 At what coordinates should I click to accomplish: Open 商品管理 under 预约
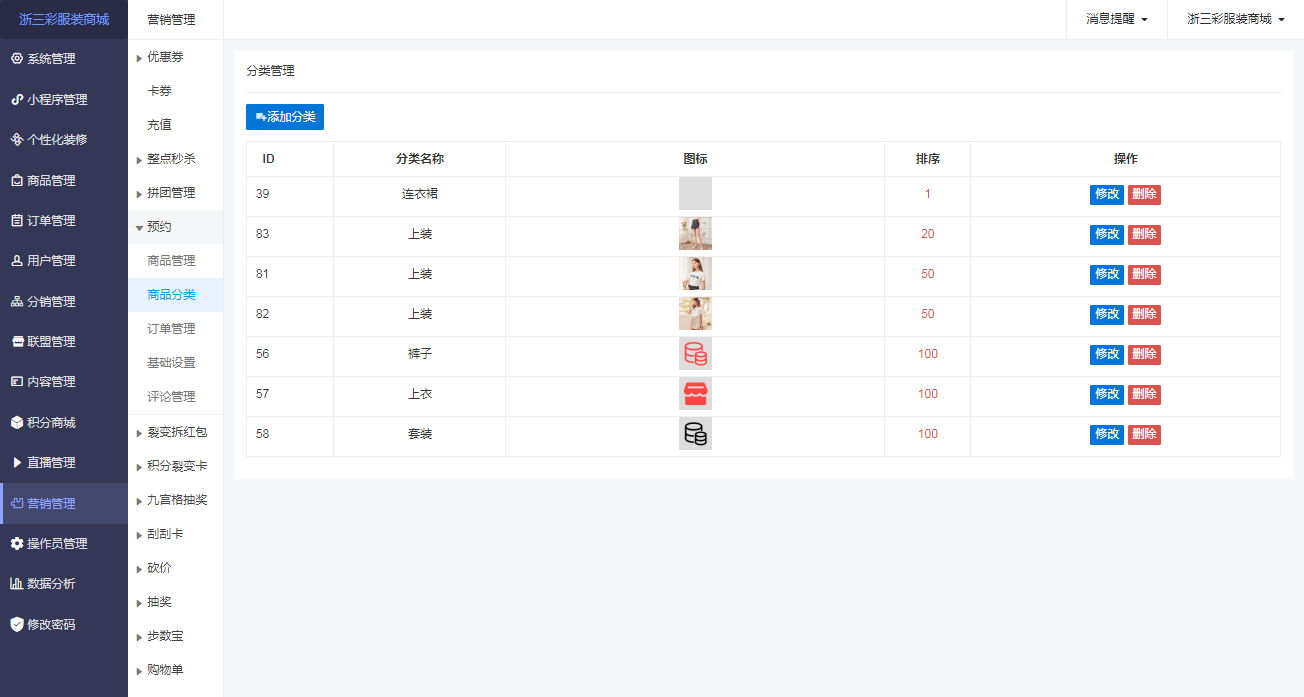175,261
